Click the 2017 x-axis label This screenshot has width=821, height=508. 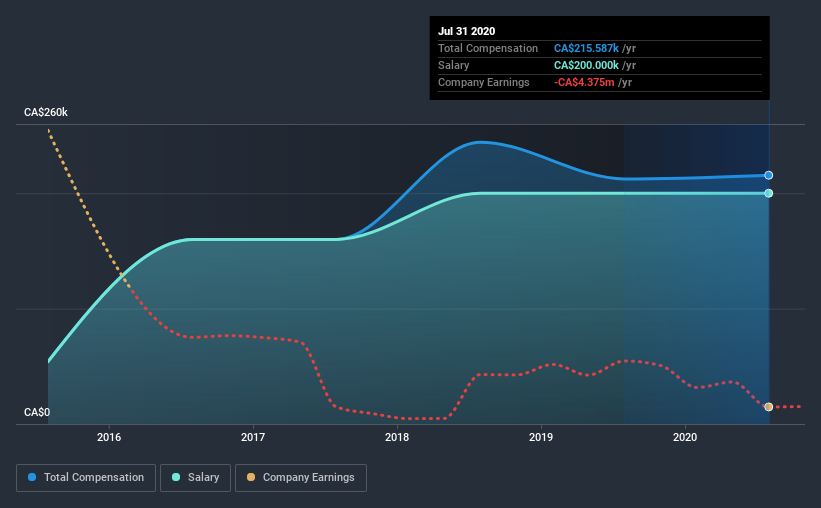pyautogui.click(x=253, y=437)
